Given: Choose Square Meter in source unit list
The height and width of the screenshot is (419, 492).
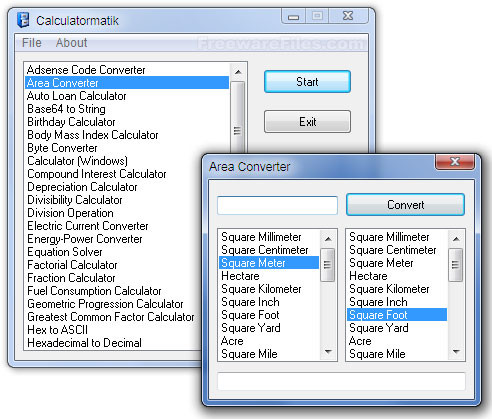Looking at the screenshot, I should click(x=269, y=263).
